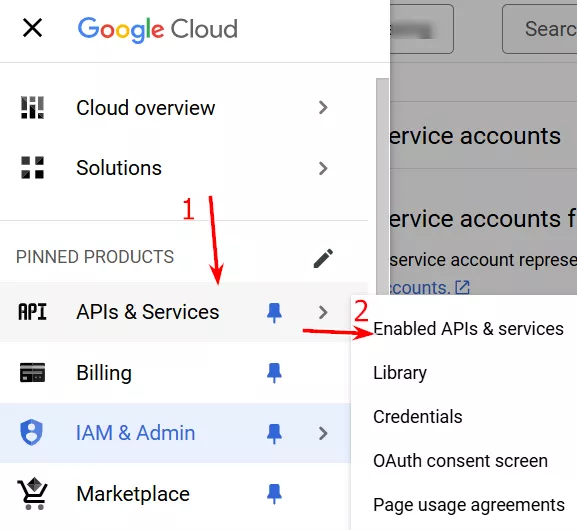The width and height of the screenshot is (577, 530).
Task: Click the Google Cloud logo
Action: [x=157, y=29]
